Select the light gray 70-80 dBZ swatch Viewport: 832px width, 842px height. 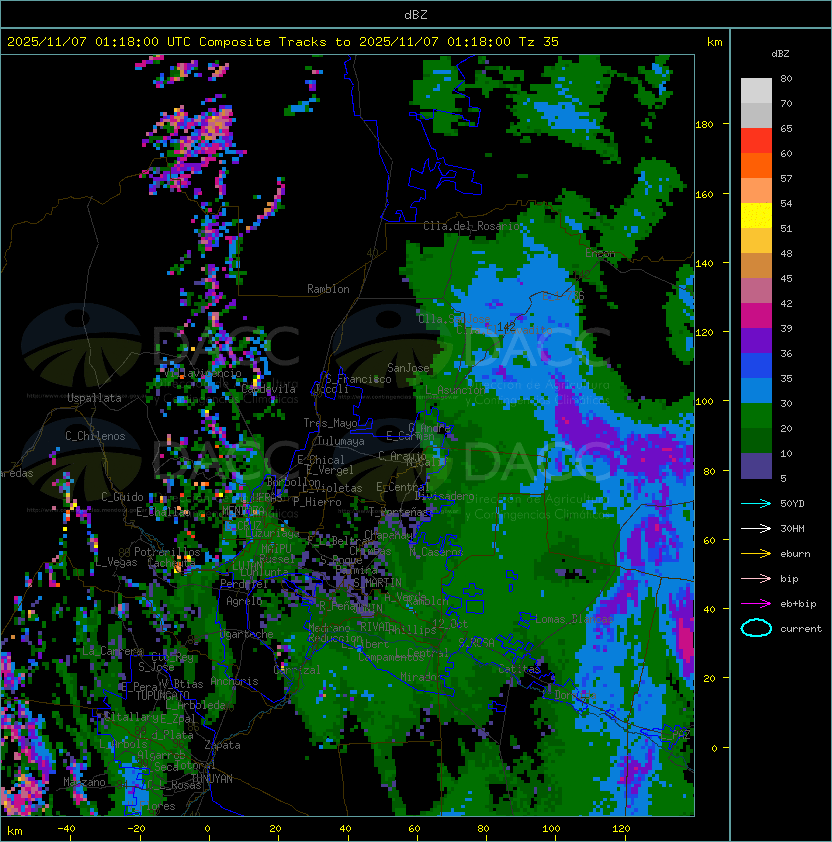(756, 90)
